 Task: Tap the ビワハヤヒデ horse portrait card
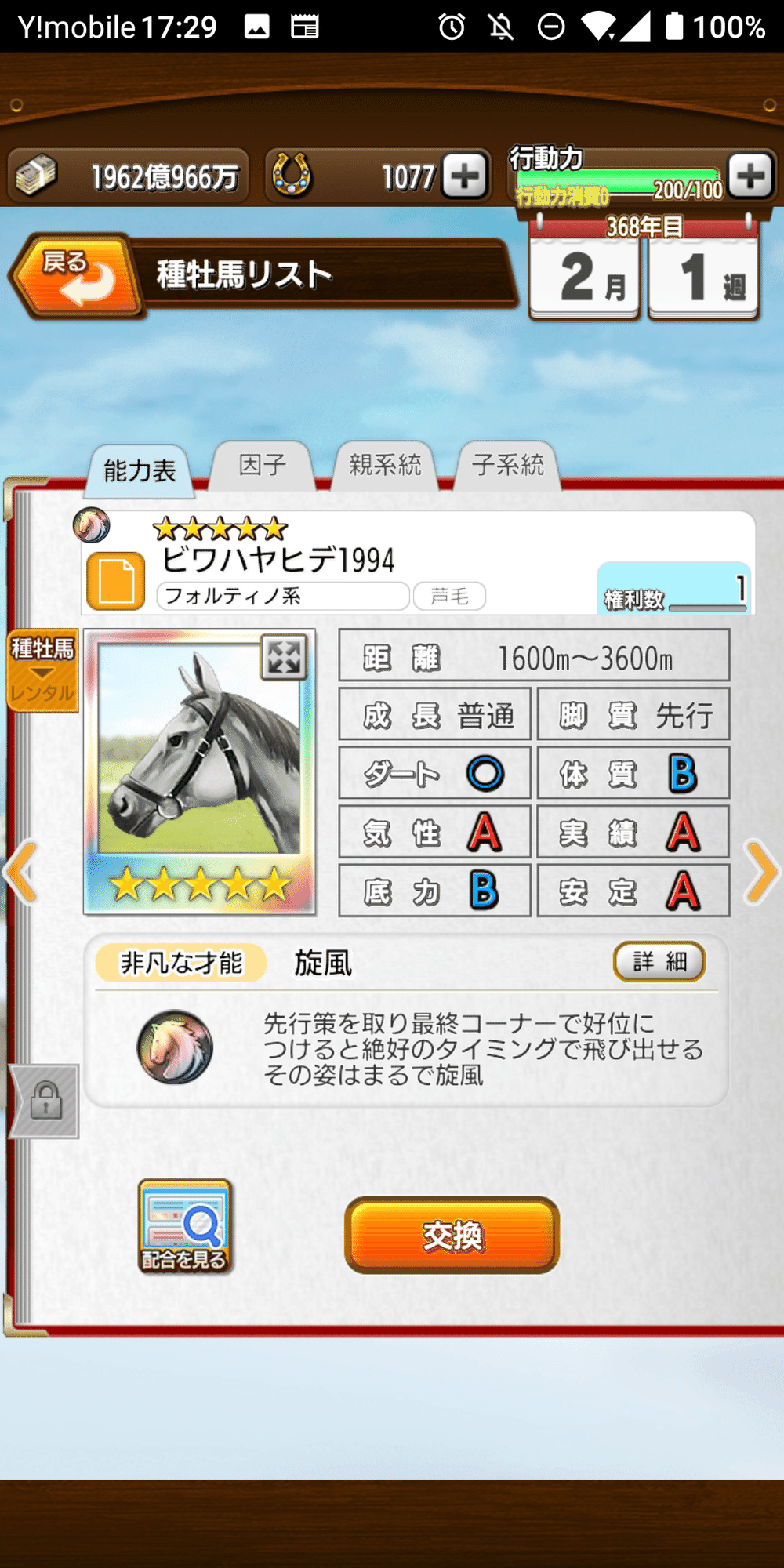(x=199, y=771)
